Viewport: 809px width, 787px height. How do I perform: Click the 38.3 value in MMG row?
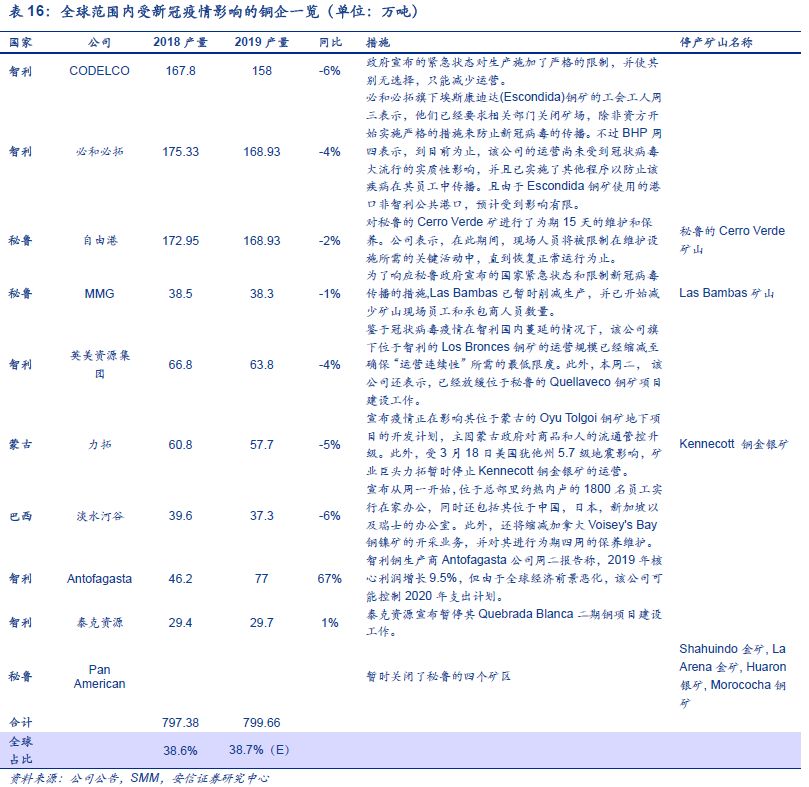coord(262,294)
